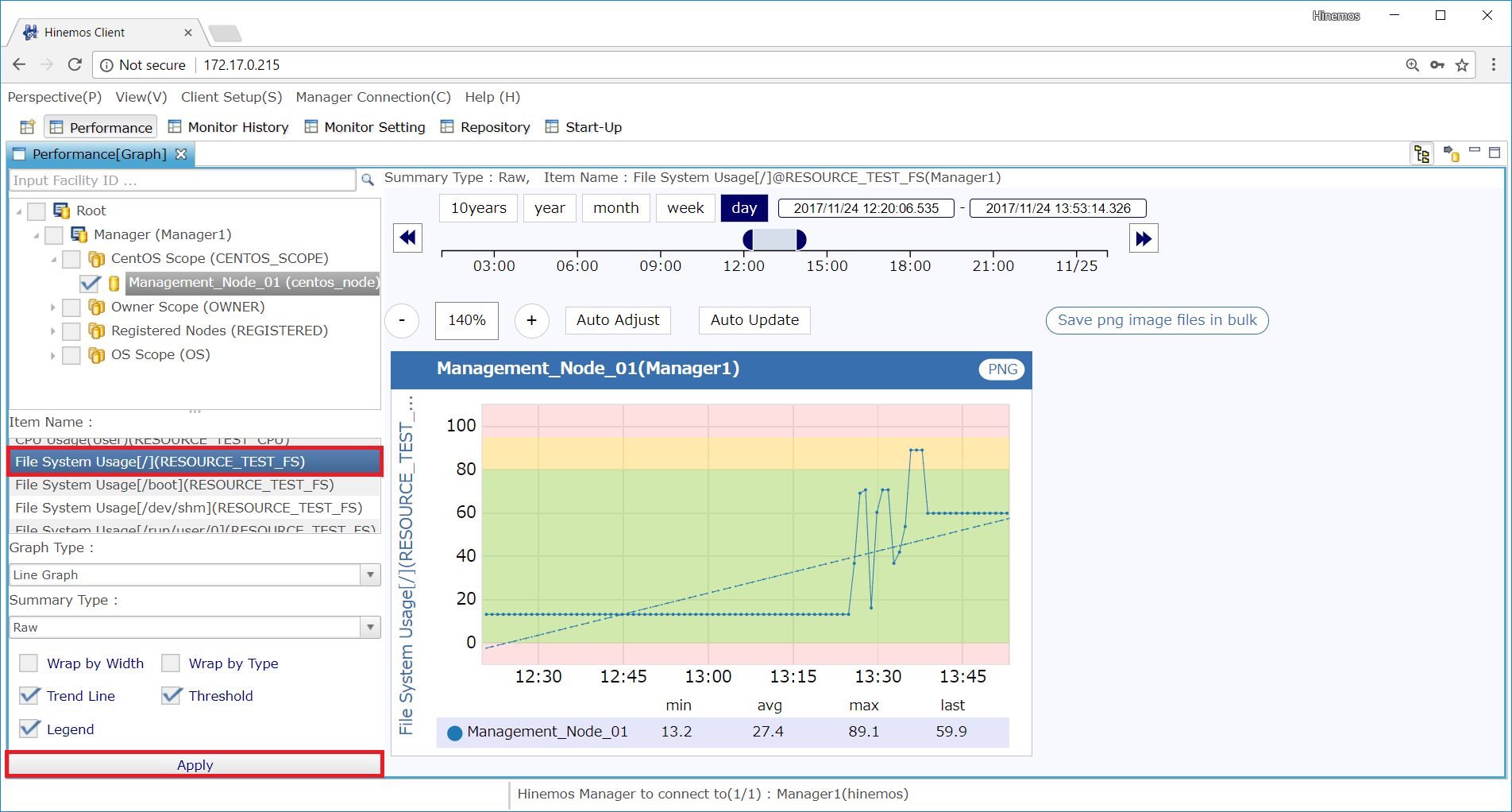1512x812 pixels.
Task: Click the Apply button
Action: pyautogui.click(x=195, y=765)
